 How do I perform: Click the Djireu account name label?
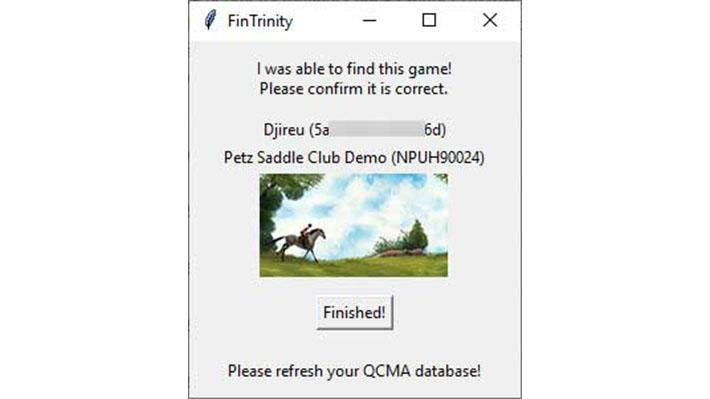pos(283,130)
